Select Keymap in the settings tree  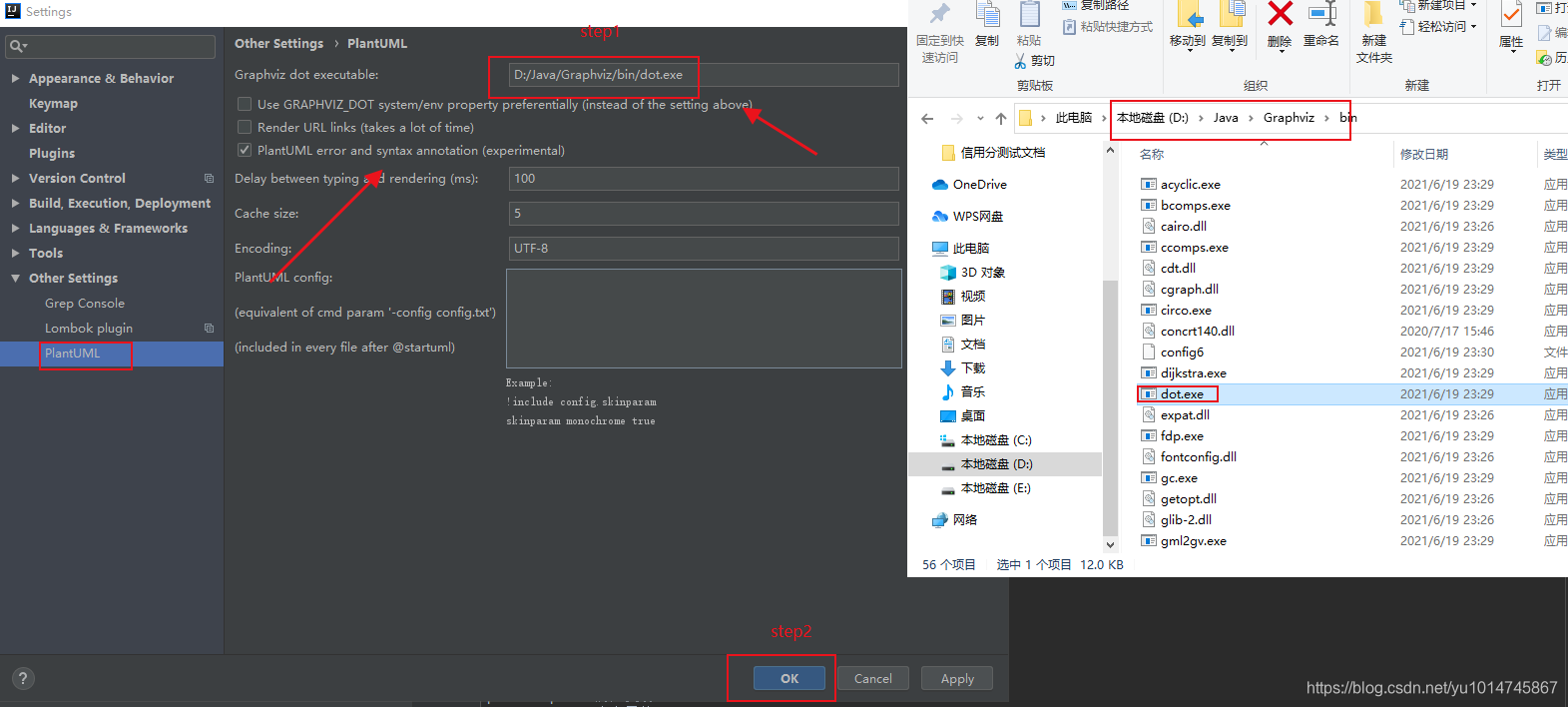pyautogui.click(x=53, y=103)
